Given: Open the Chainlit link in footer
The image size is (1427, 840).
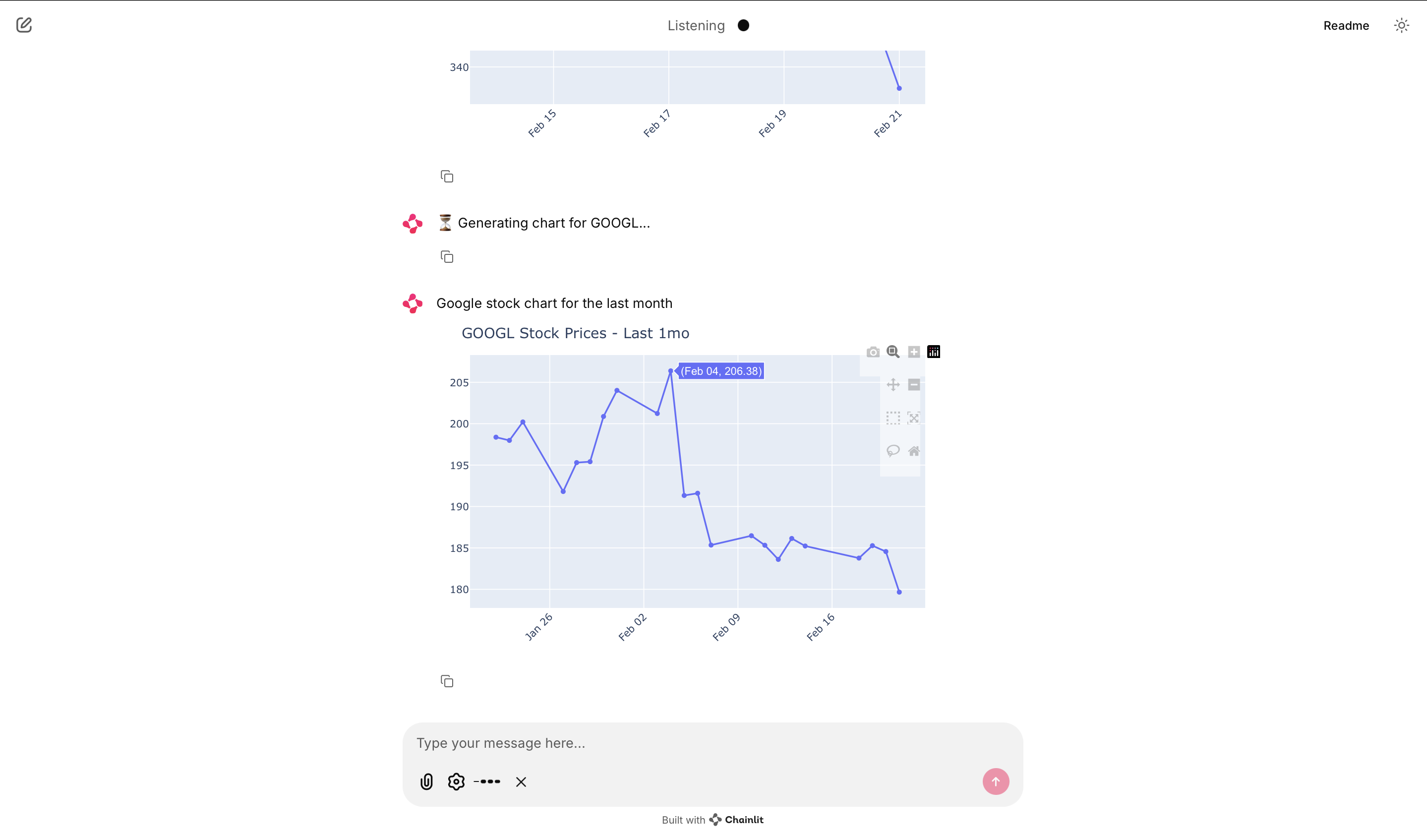Looking at the screenshot, I should pyautogui.click(x=736, y=820).
